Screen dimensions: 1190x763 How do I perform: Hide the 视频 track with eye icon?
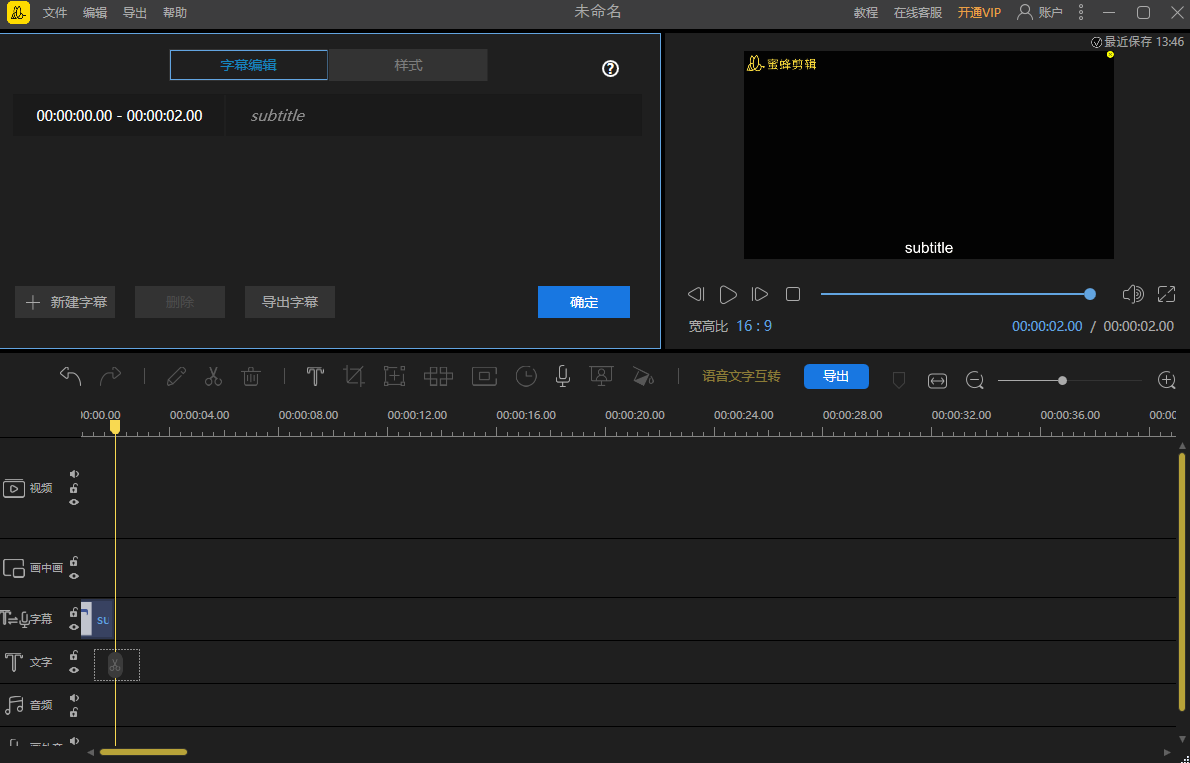coord(74,502)
